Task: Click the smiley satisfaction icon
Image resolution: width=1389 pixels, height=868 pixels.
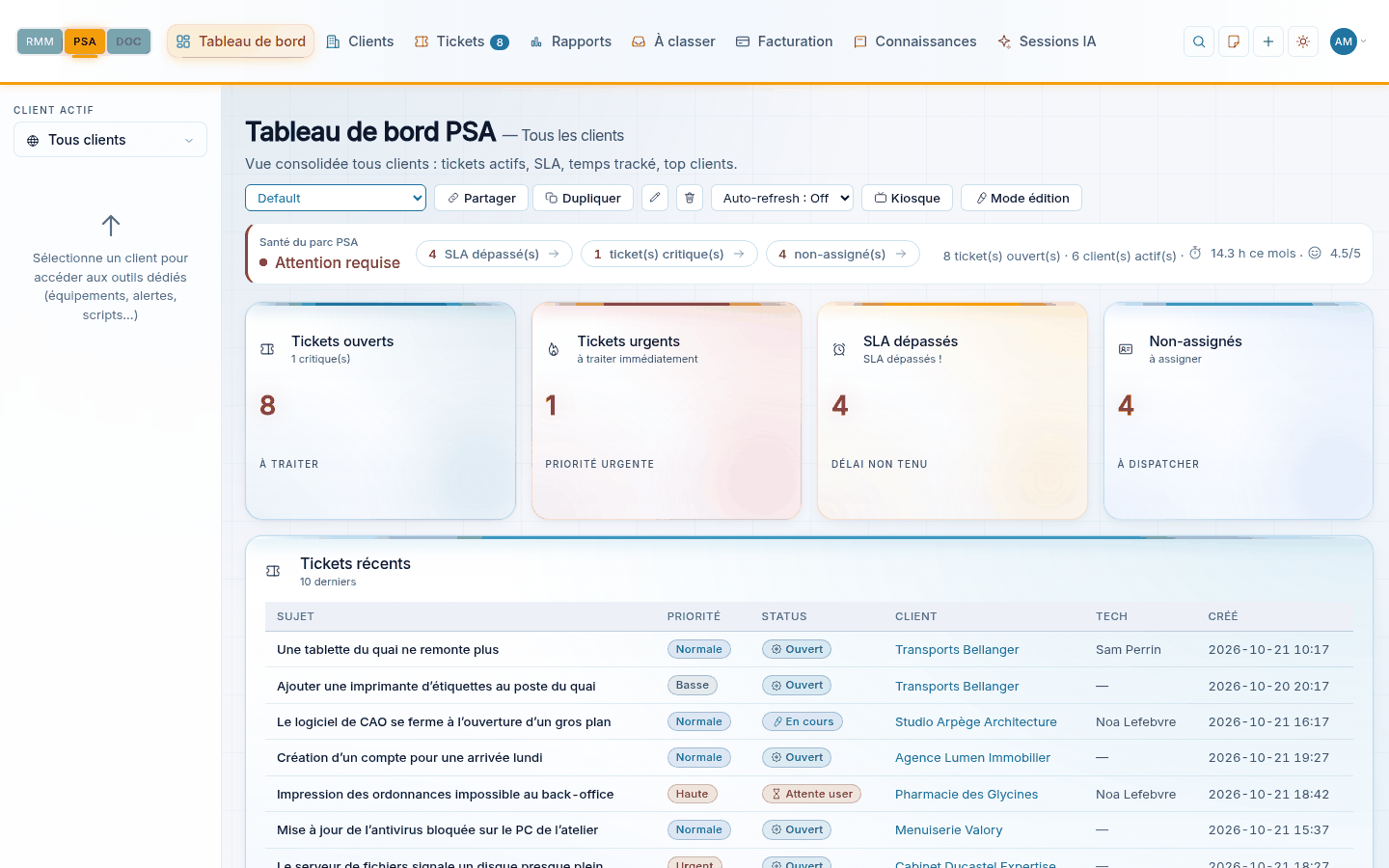Action: tap(1315, 253)
